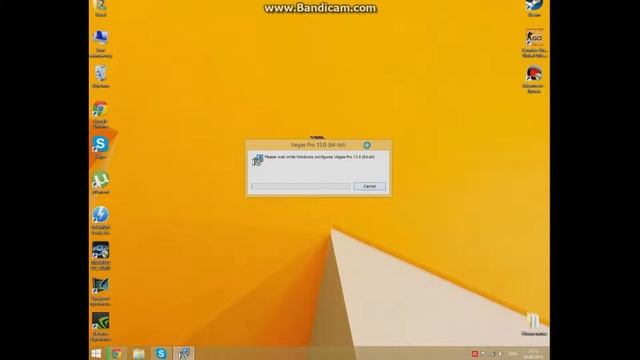Open the NVIDIA shortcut on the desktop
This screenshot has width=640, height=360.
tap(100, 327)
